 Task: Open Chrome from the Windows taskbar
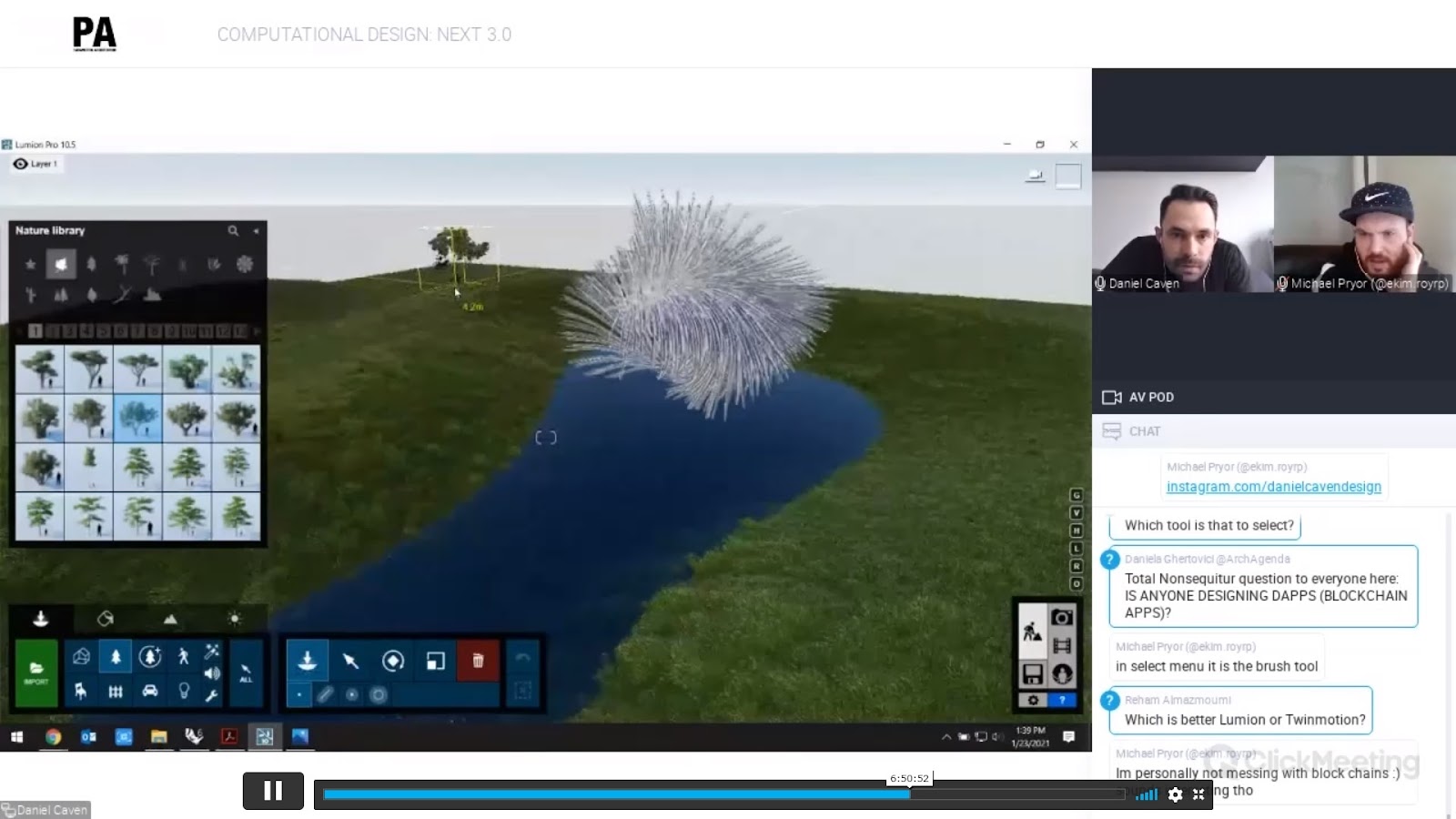tap(53, 737)
